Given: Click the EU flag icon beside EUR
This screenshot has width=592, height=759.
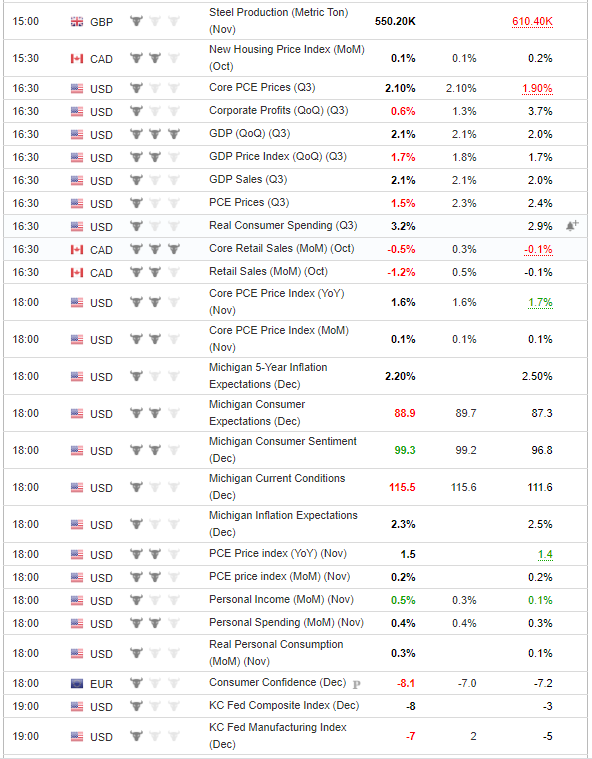Looking at the screenshot, I should tap(76, 683).
